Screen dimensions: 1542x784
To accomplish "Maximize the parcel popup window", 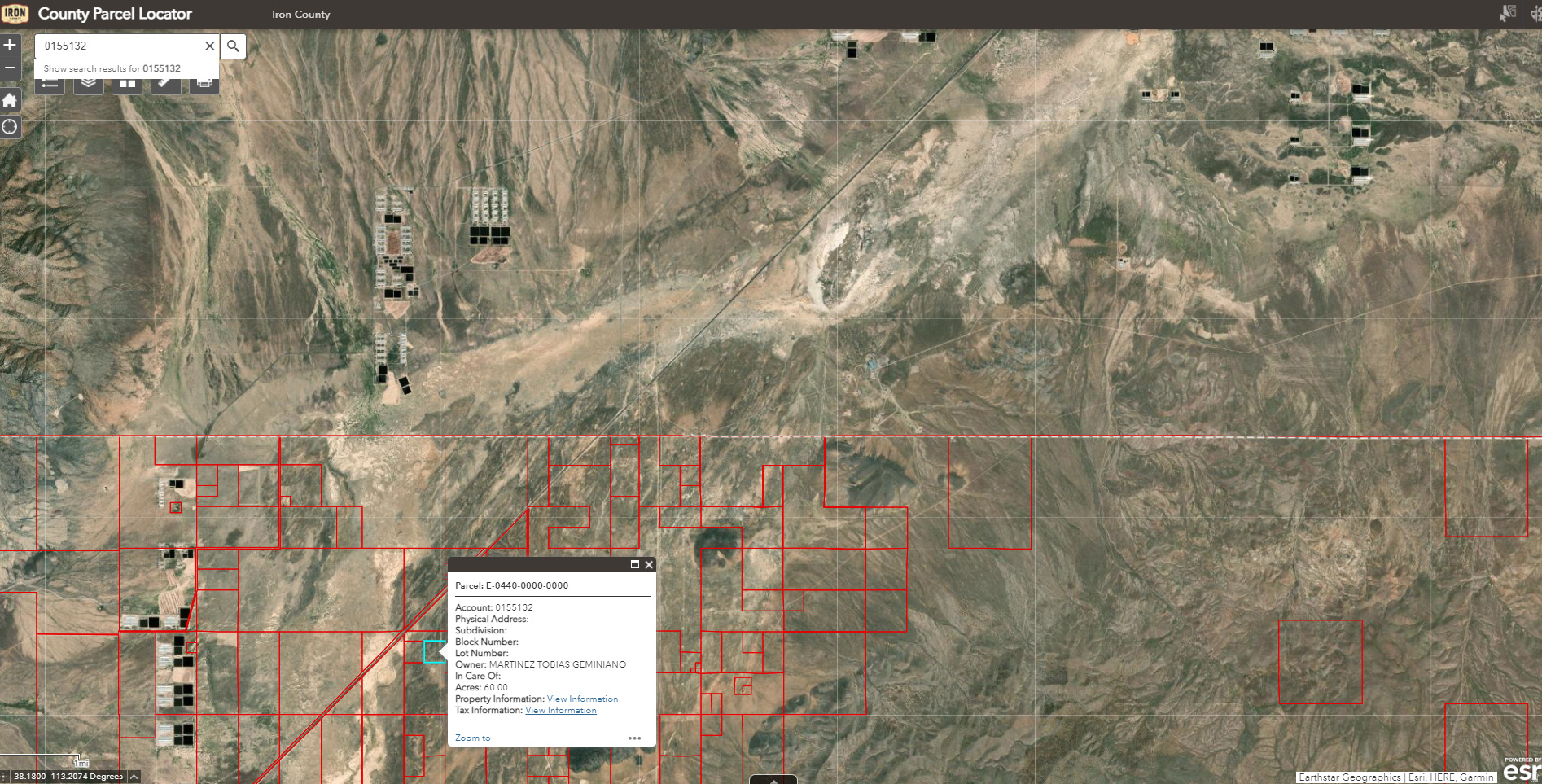I will click(637, 564).
